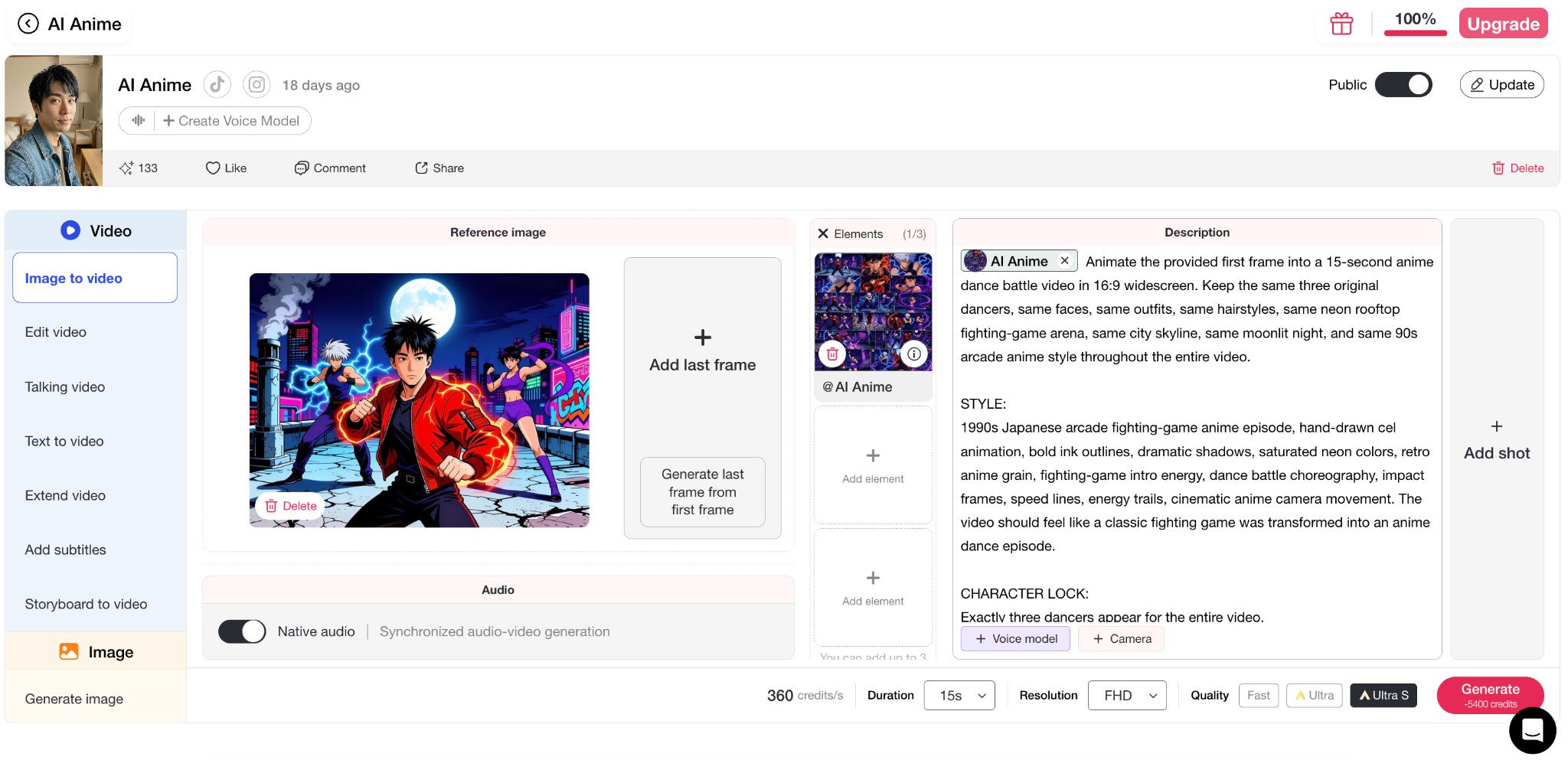Click into the Description text area
This screenshot has width=1568, height=760.
[1197, 440]
